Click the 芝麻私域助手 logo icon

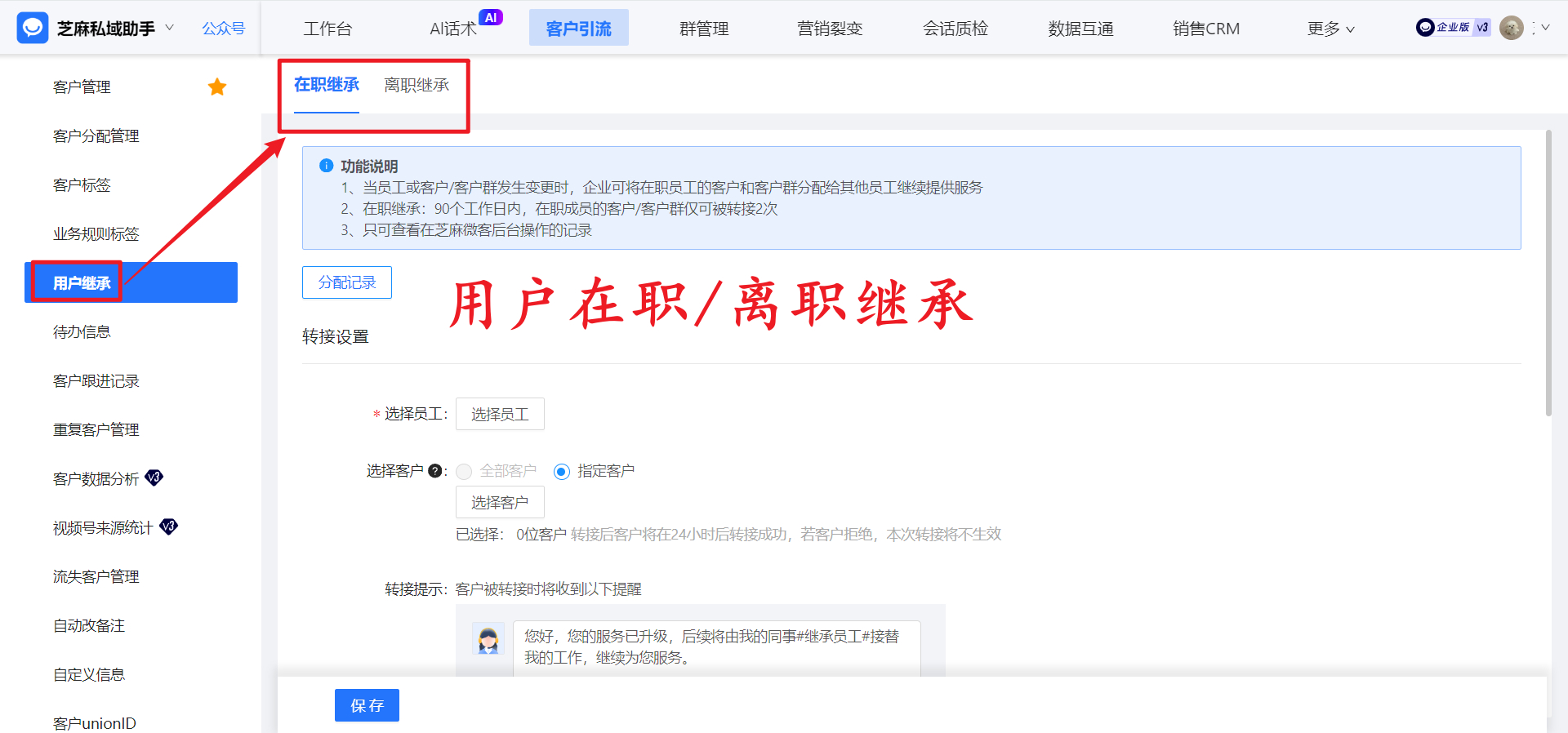pyautogui.click(x=33, y=28)
